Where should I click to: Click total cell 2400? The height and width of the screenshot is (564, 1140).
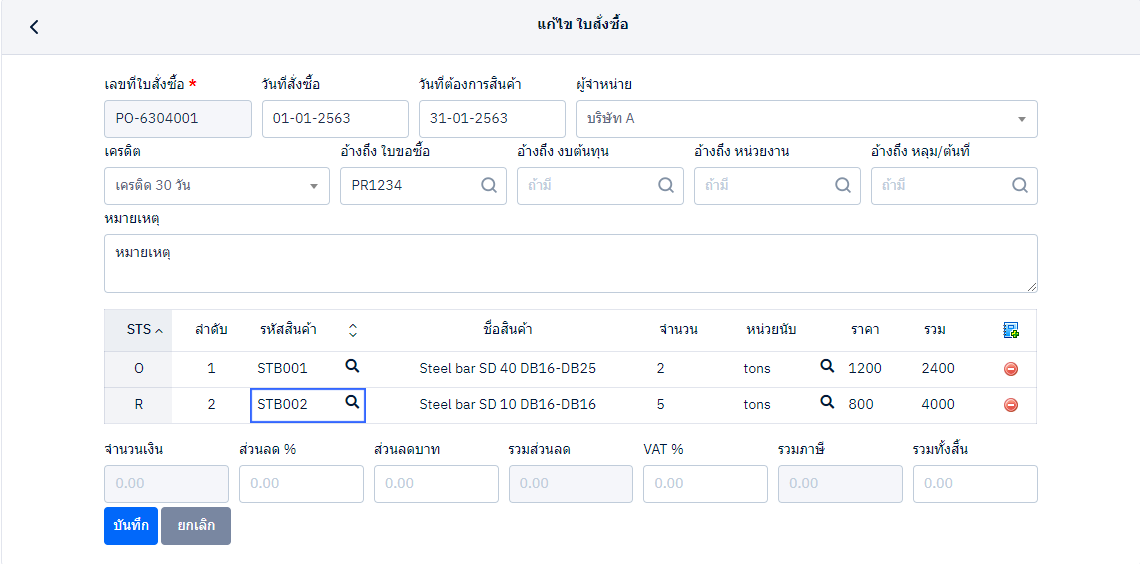tap(938, 368)
